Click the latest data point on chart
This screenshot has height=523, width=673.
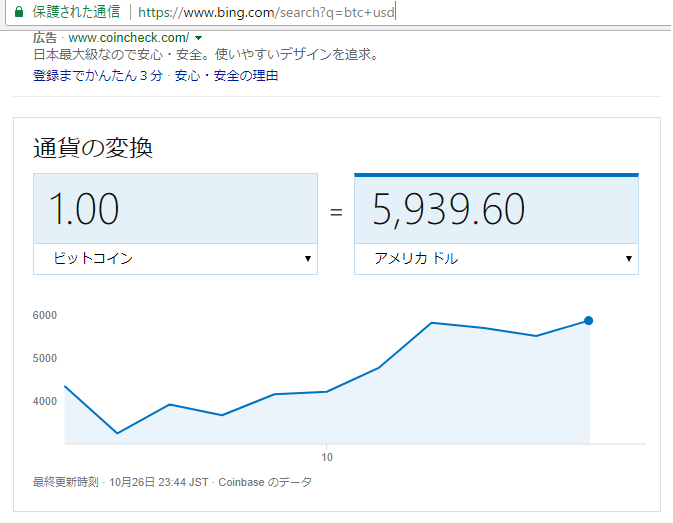588,320
